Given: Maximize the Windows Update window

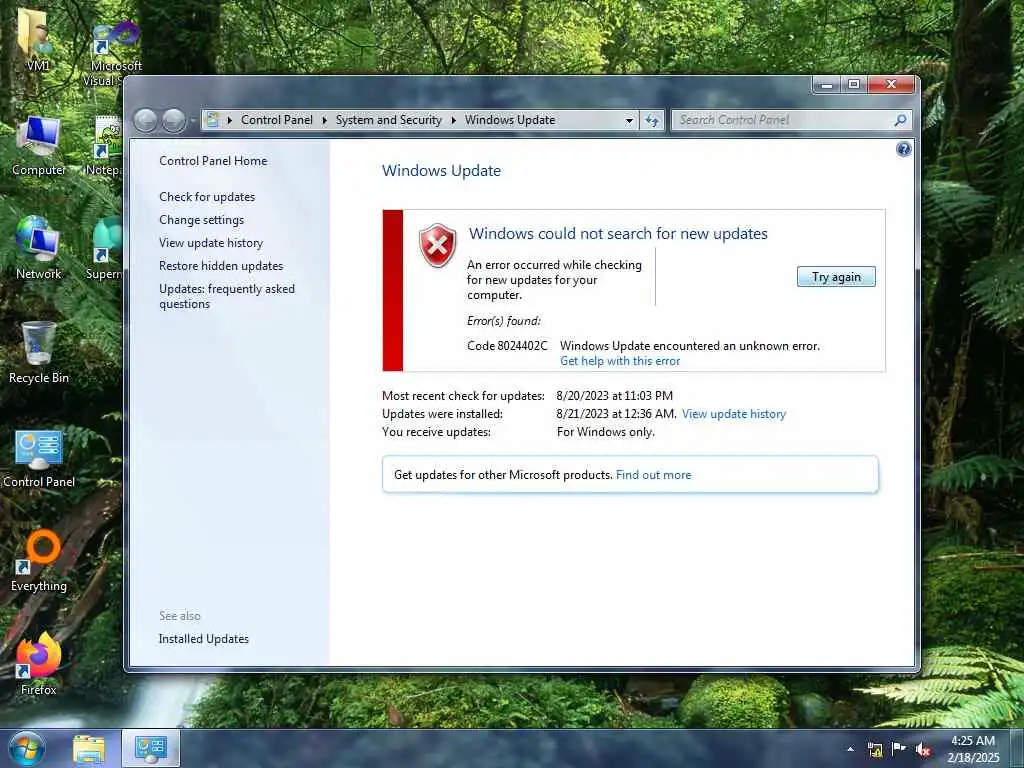Looking at the screenshot, I should coord(854,84).
